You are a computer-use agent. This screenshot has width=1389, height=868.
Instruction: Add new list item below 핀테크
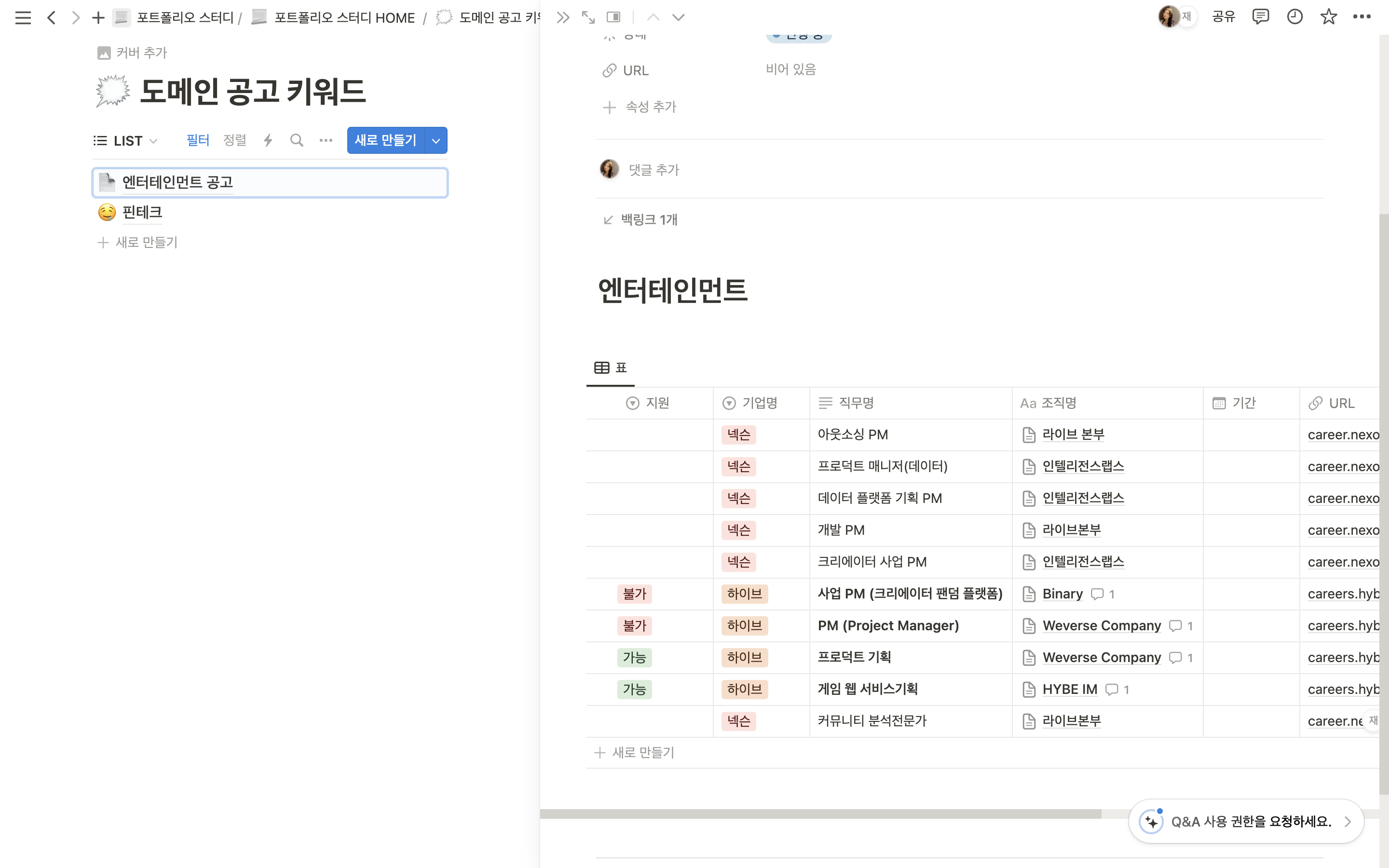(x=138, y=243)
